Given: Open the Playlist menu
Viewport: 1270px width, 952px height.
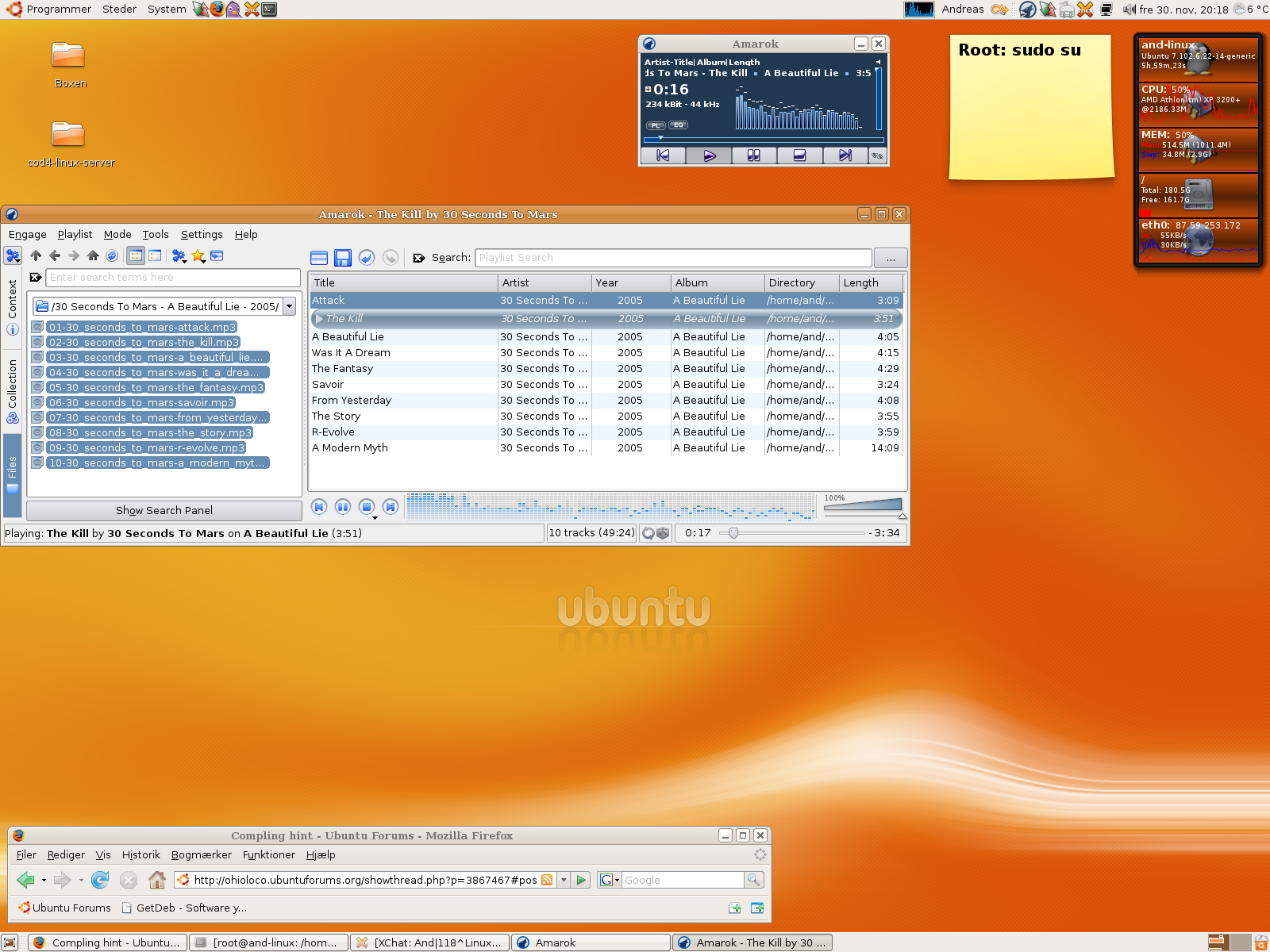Looking at the screenshot, I should 75,234.
